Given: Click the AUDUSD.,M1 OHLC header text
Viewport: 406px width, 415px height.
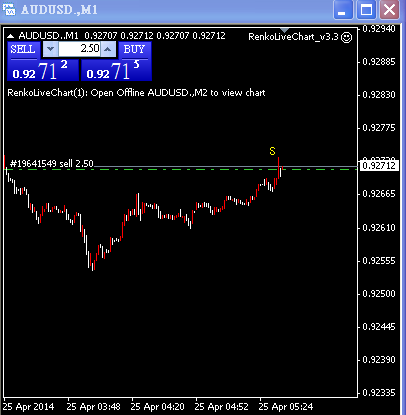Looking at the screenshot, I should (122, 36).
